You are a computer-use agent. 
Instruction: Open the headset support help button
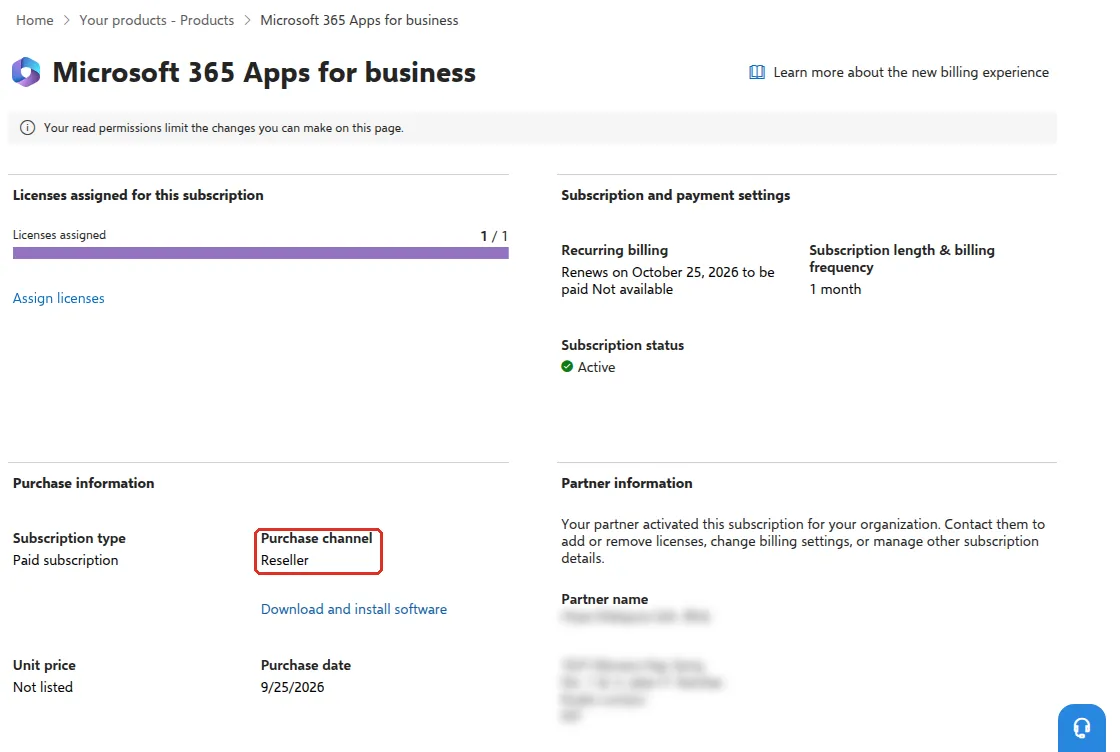(1081, 728)
